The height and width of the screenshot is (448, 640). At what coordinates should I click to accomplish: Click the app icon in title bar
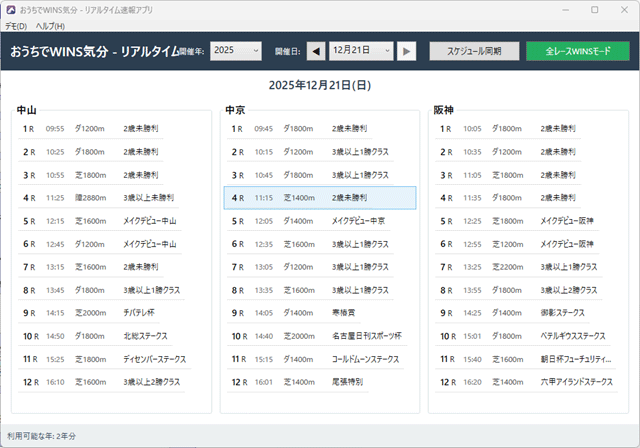click(10, 9)
